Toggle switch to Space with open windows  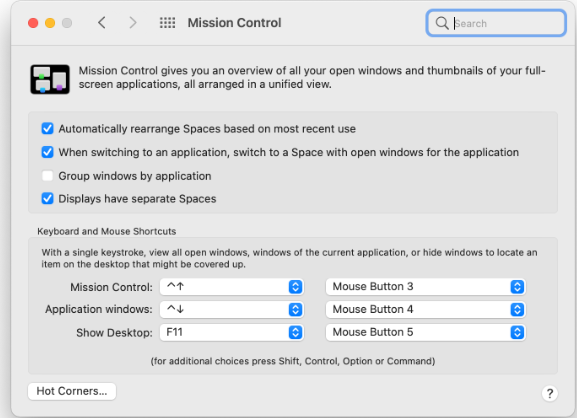pos(47,152)
